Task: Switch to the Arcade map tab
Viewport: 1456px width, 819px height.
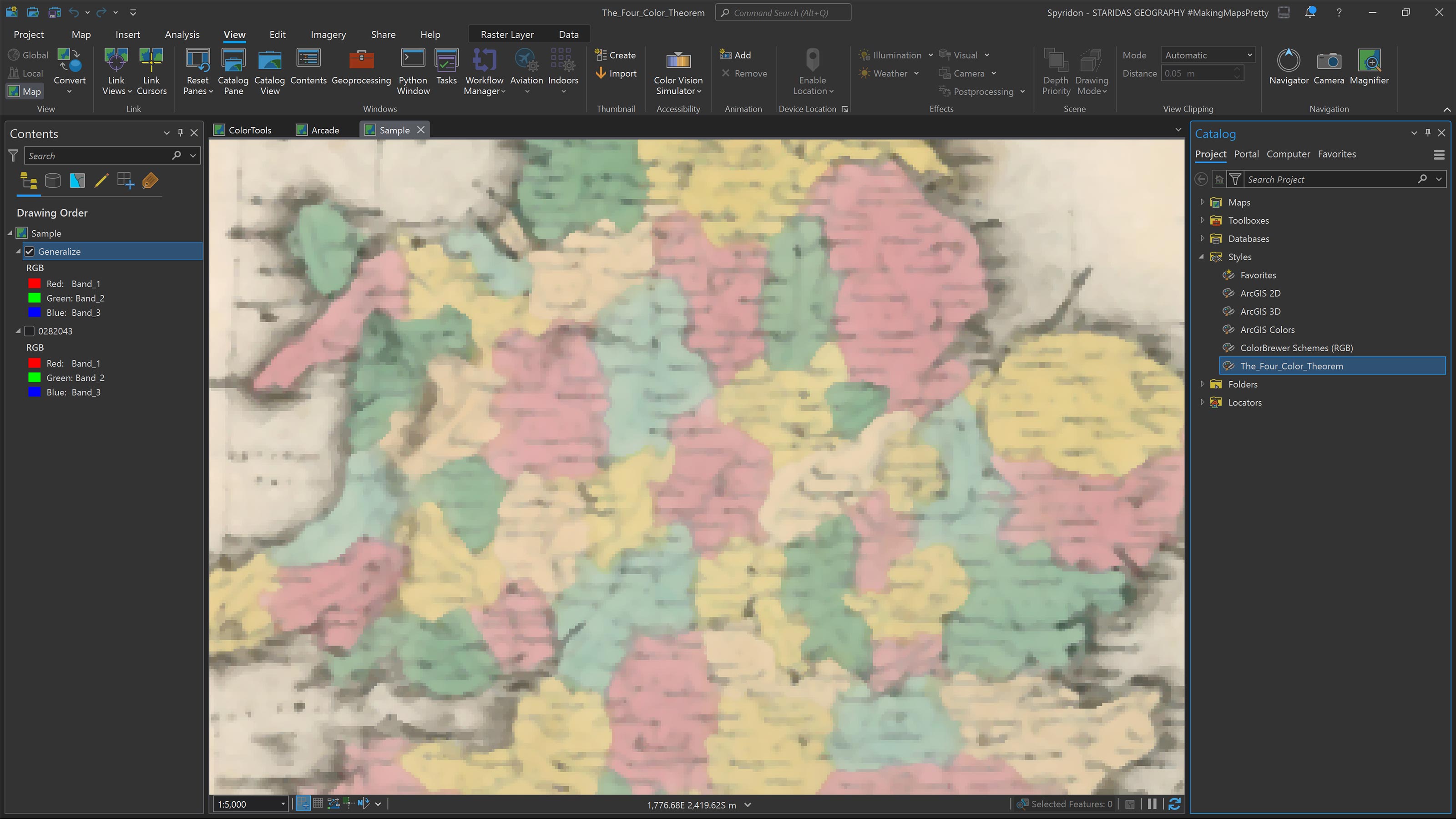Action: [x=324, y=129]
